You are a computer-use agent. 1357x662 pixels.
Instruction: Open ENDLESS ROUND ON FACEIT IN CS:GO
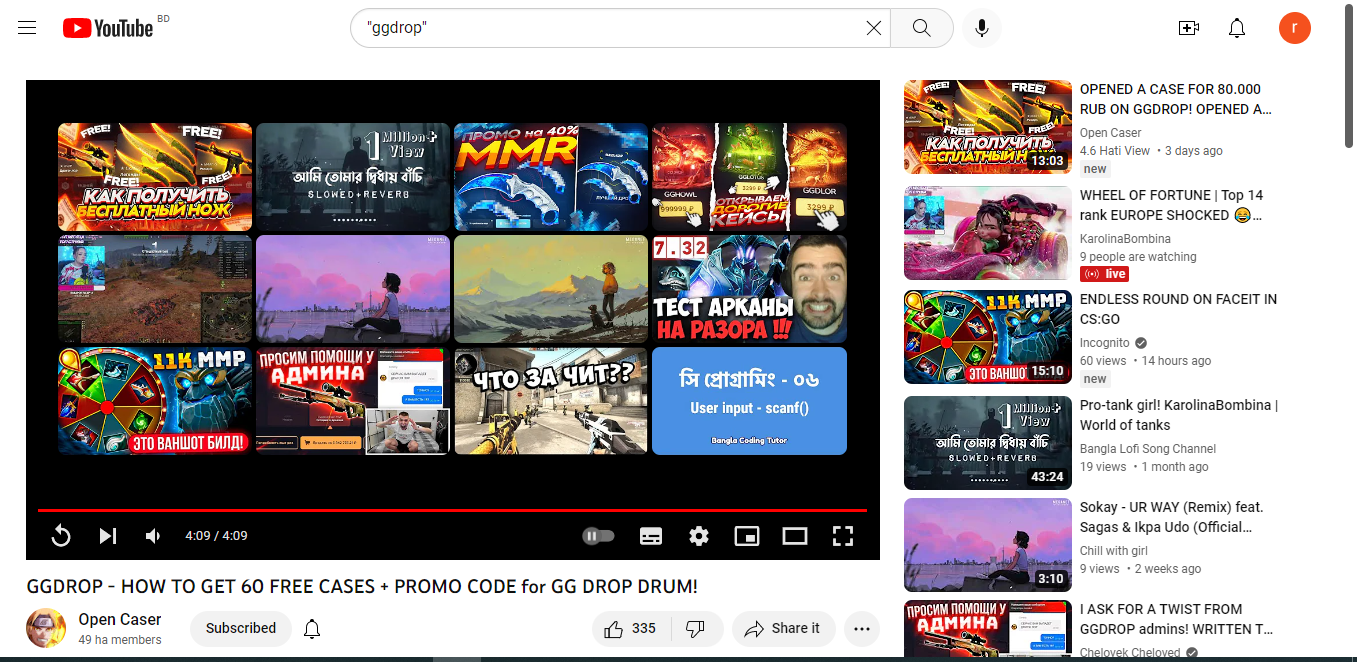(x=1178, y=309)
